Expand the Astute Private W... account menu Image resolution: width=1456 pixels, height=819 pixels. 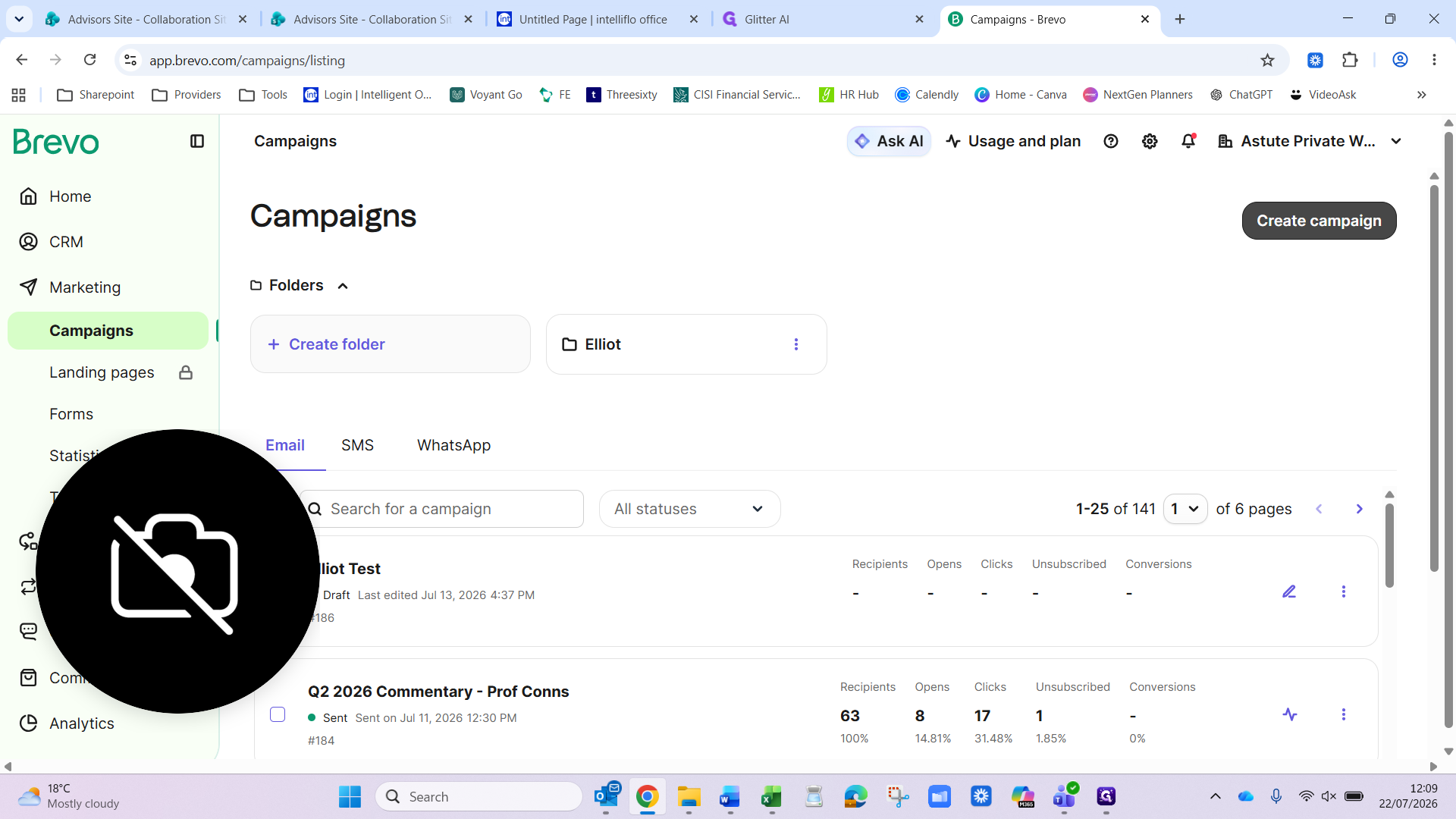coord(1310,142)
